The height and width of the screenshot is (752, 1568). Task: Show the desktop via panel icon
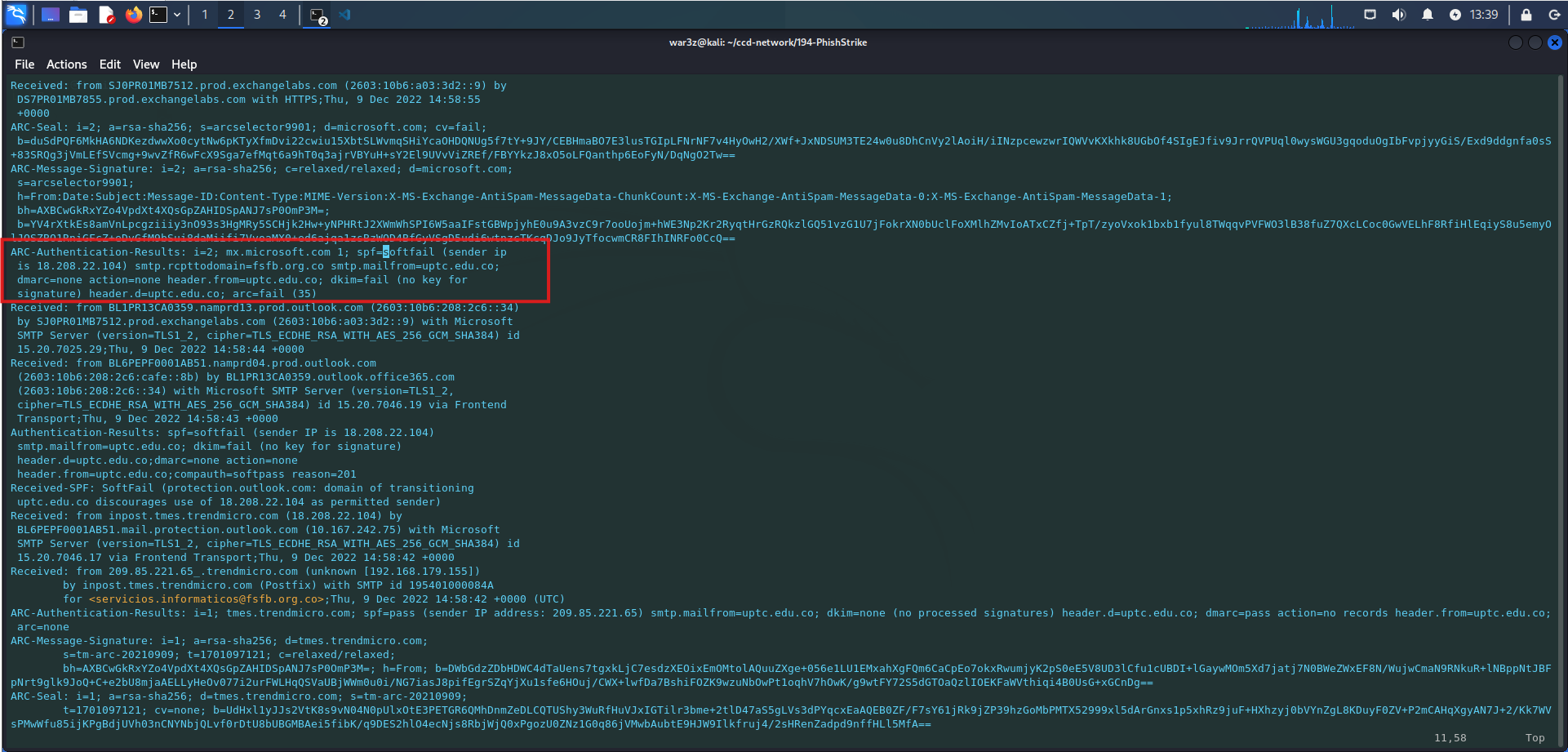tap(51, 15)
